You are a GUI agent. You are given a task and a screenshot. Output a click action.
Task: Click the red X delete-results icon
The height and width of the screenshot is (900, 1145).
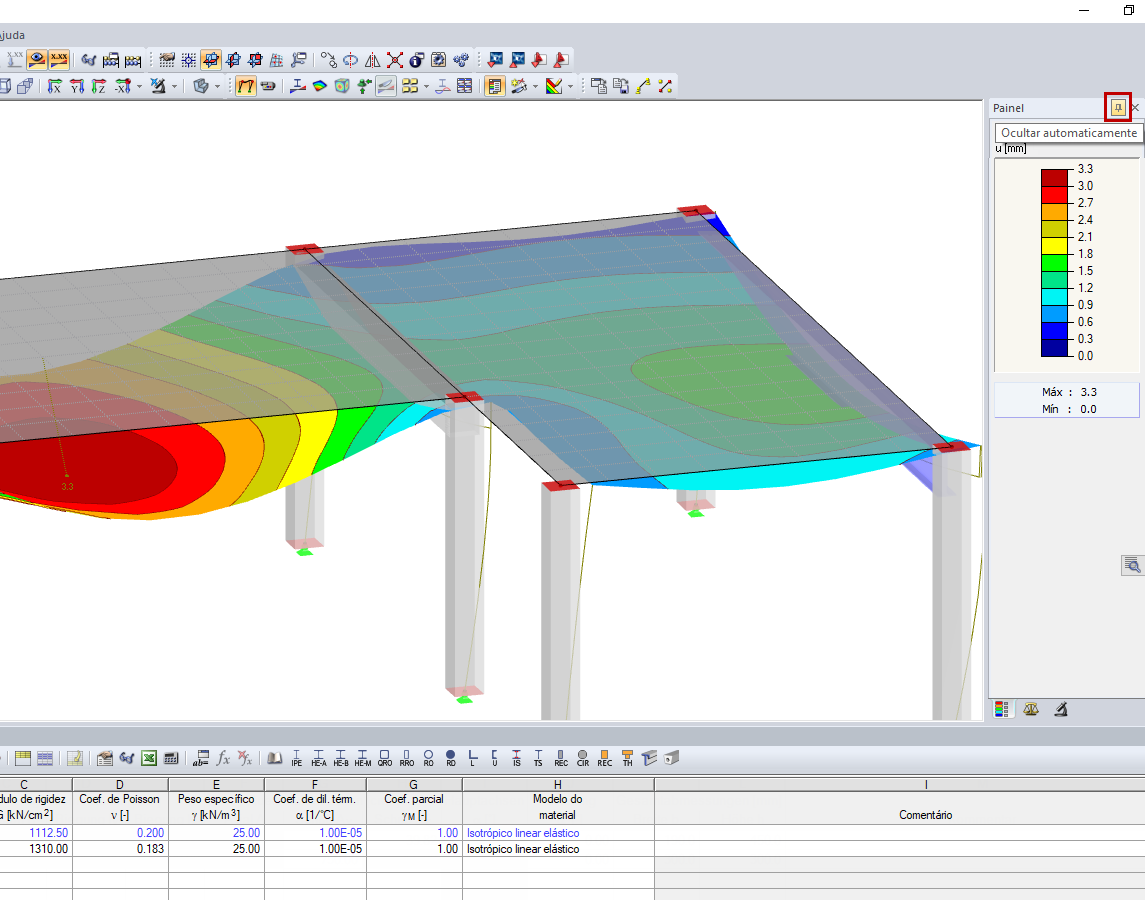pos(394,60)
